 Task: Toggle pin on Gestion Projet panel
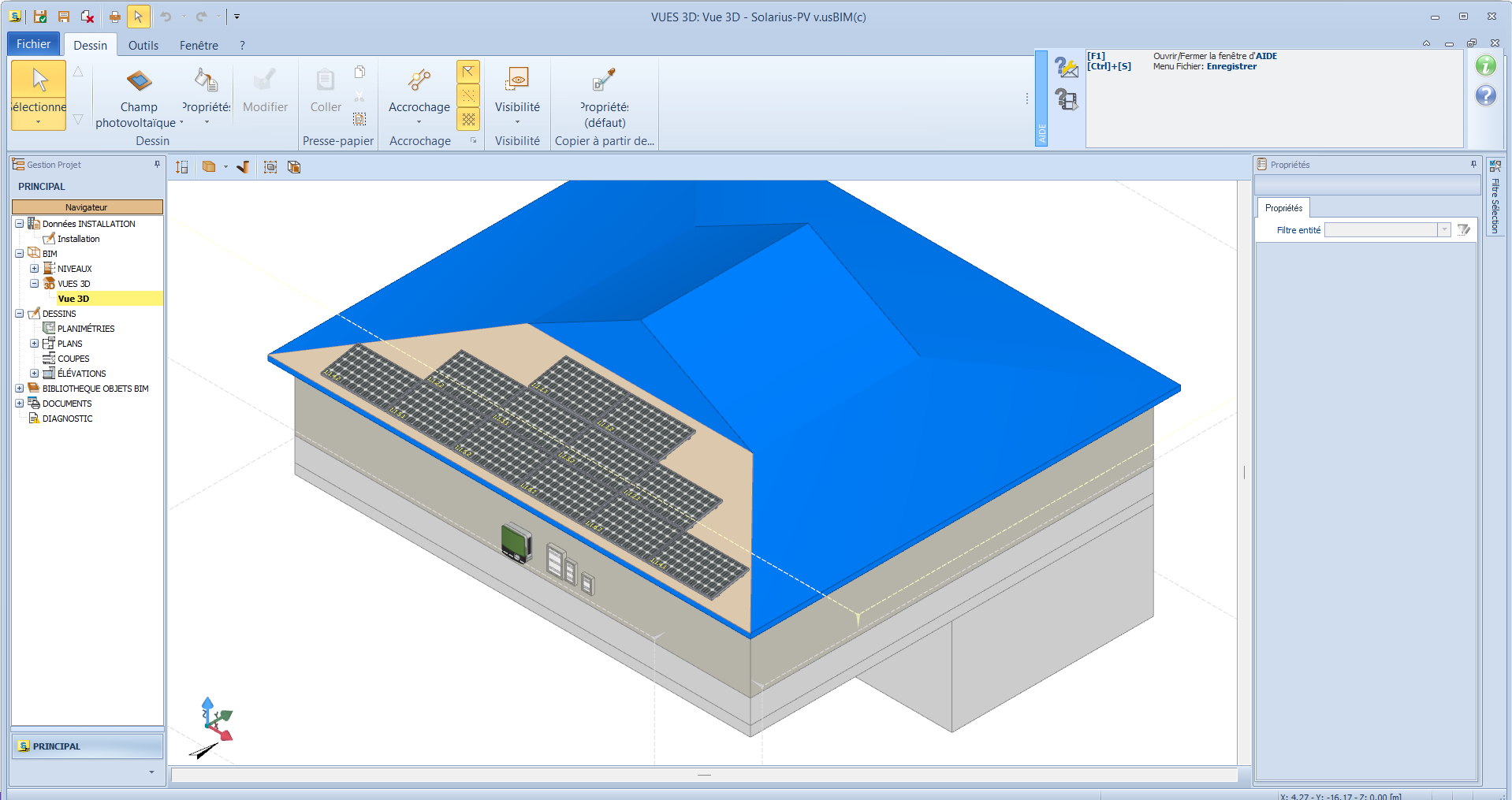pos(157,165)
